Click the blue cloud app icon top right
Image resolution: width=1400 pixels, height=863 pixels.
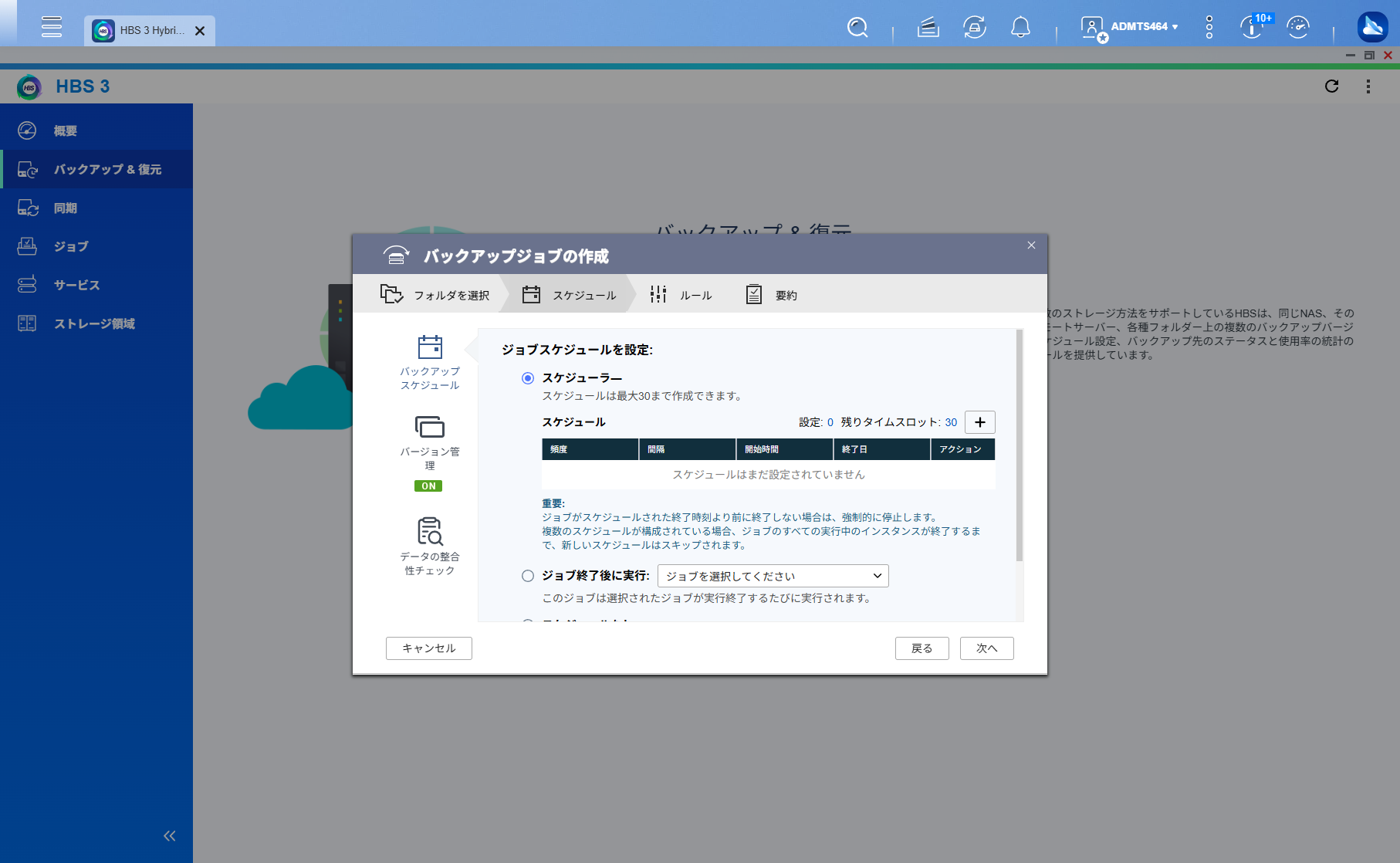coord(1372,27)
